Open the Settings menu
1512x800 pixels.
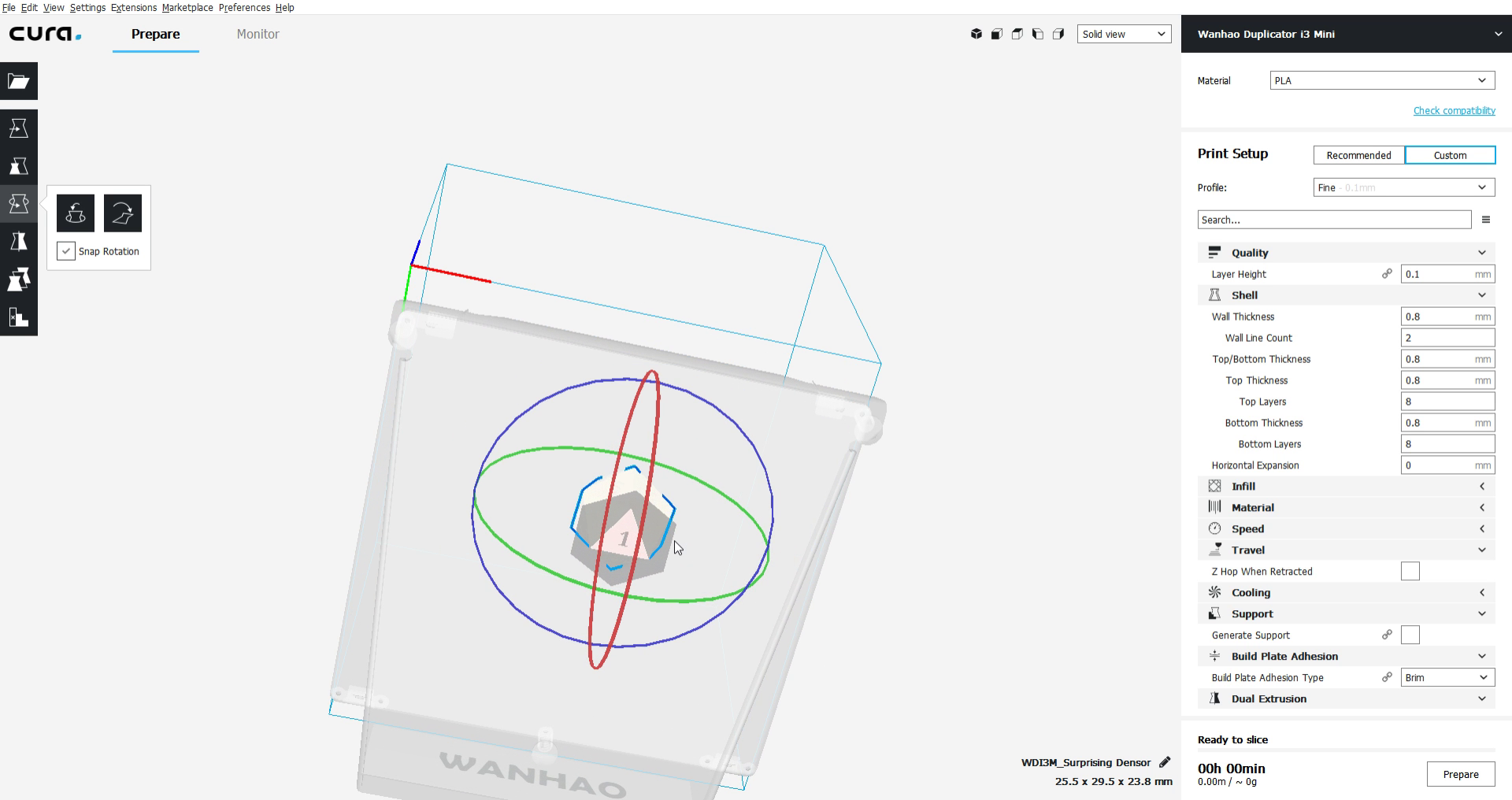[87, 7]
